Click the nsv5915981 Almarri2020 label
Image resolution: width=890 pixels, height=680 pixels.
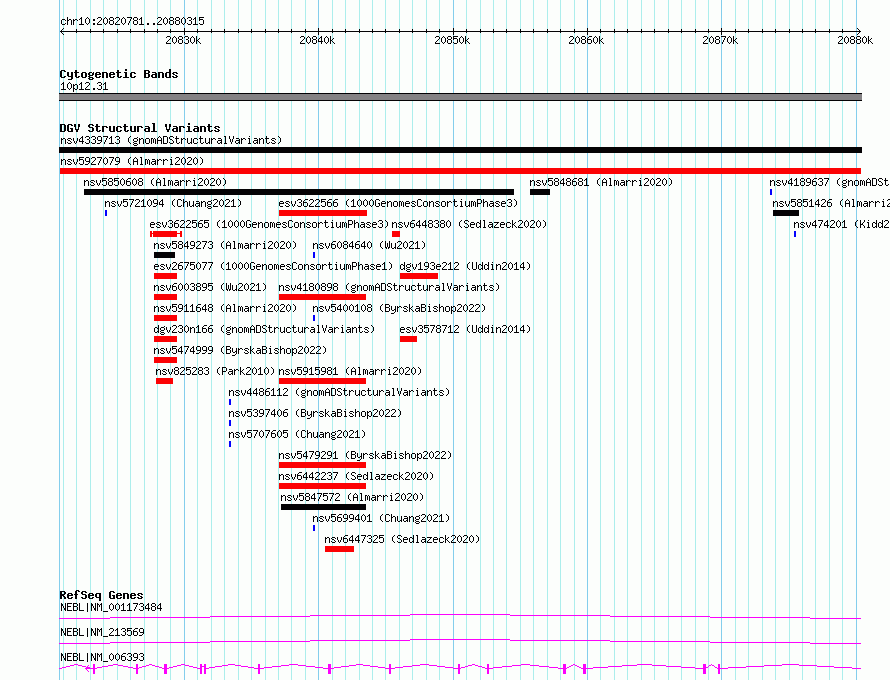click(x=350, y=371)
